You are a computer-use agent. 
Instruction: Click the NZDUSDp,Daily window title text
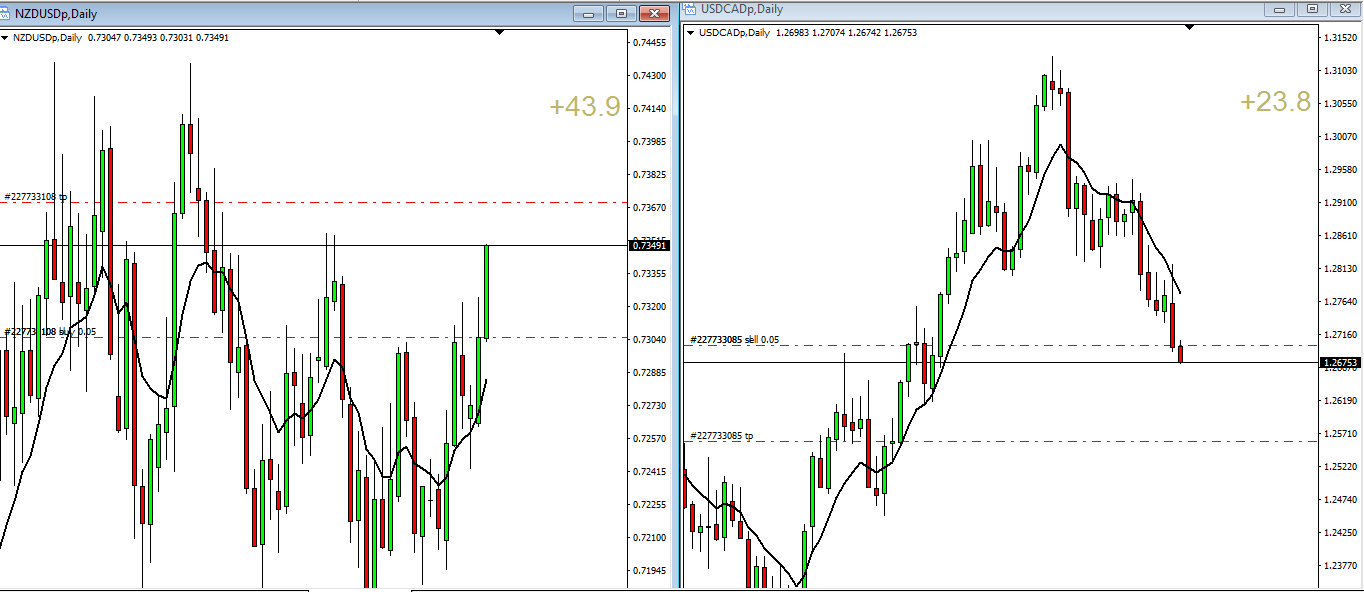point(56,13)
